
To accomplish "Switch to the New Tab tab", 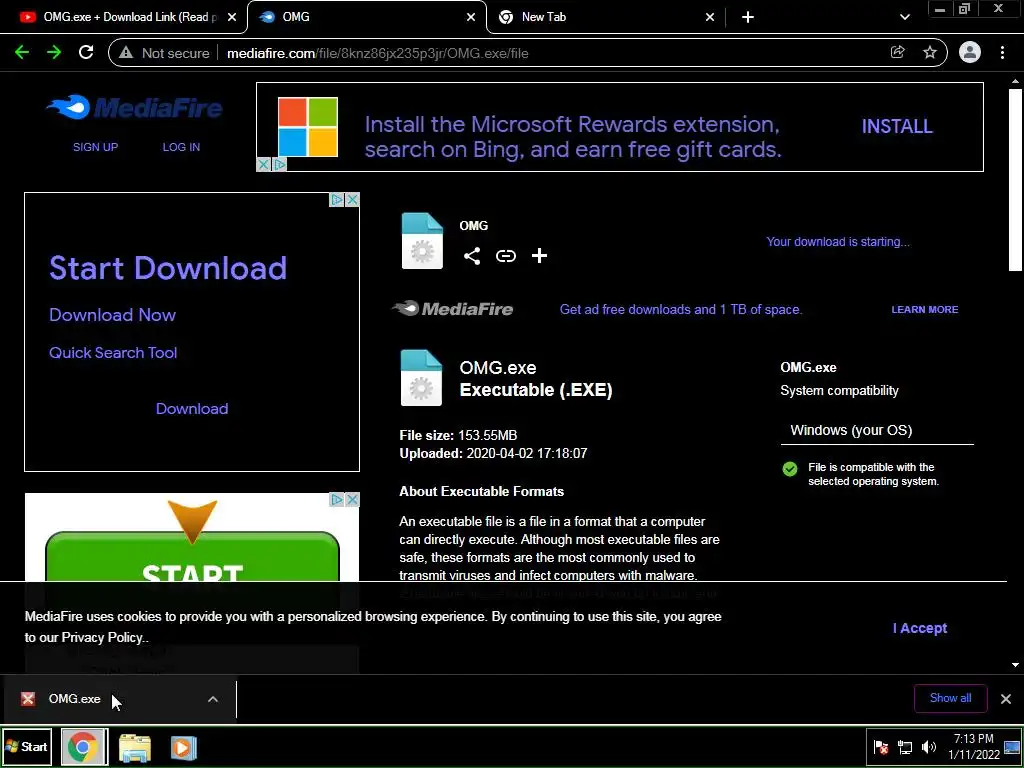I will tap(606, 17).
